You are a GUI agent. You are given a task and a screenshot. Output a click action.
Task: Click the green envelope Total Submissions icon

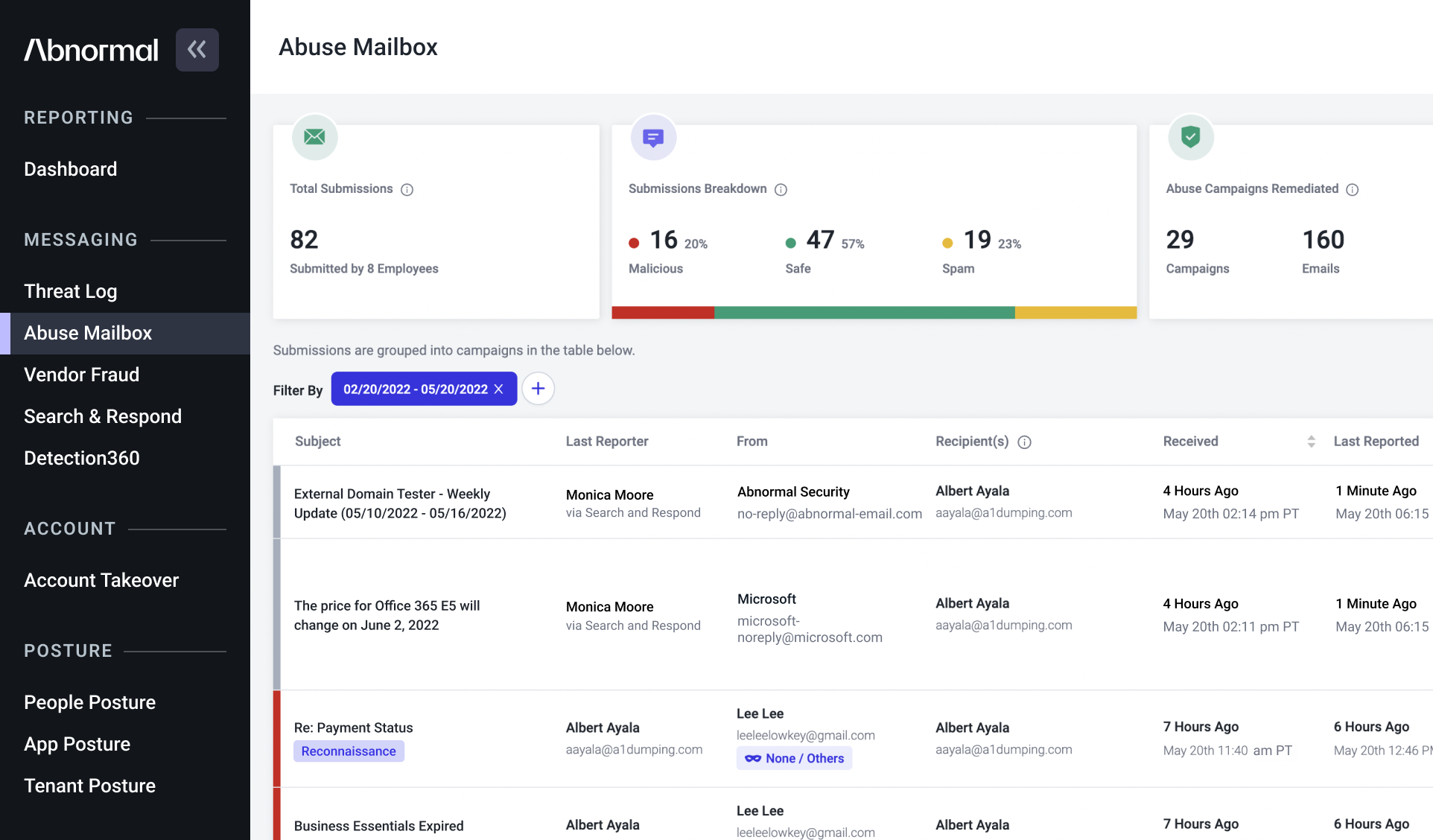pos(315,137)
